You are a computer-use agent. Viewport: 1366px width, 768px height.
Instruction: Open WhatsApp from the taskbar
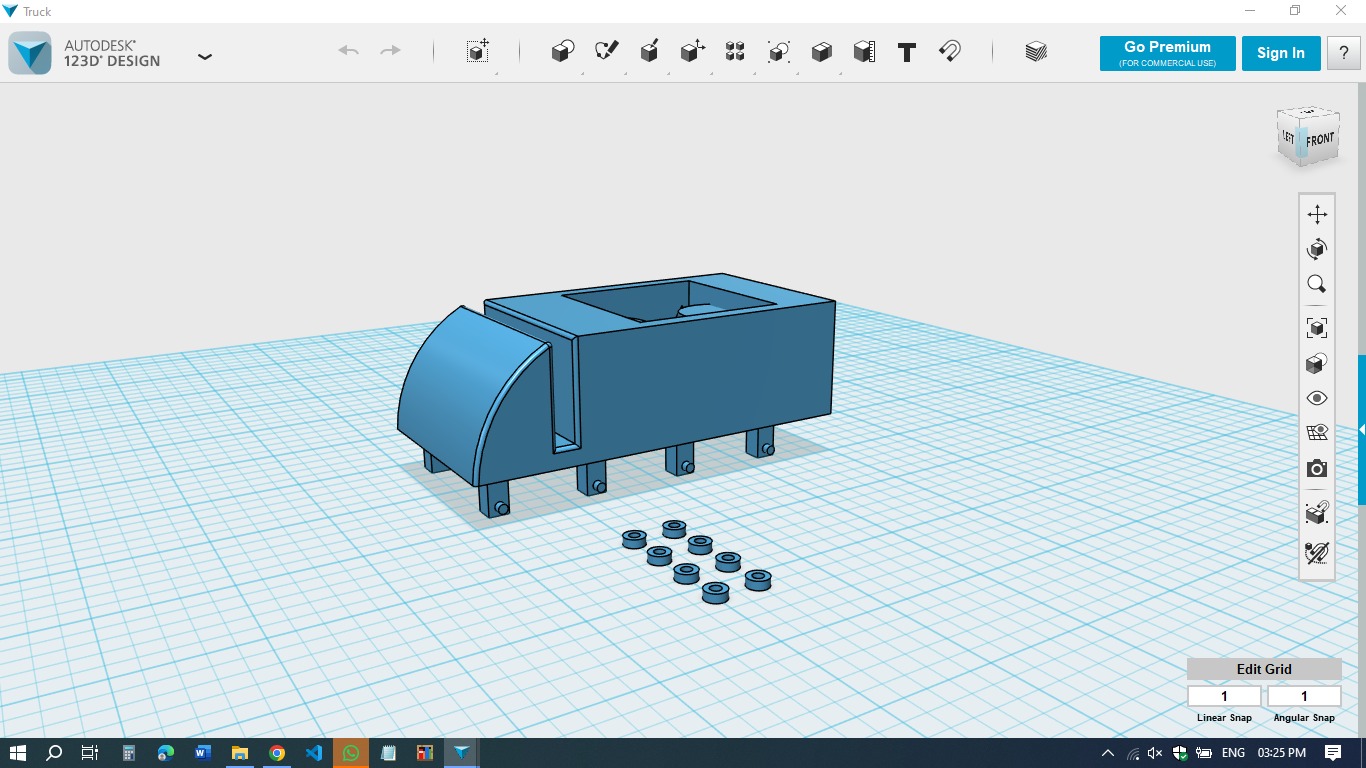pyautogui.click(x=350, y=752)
